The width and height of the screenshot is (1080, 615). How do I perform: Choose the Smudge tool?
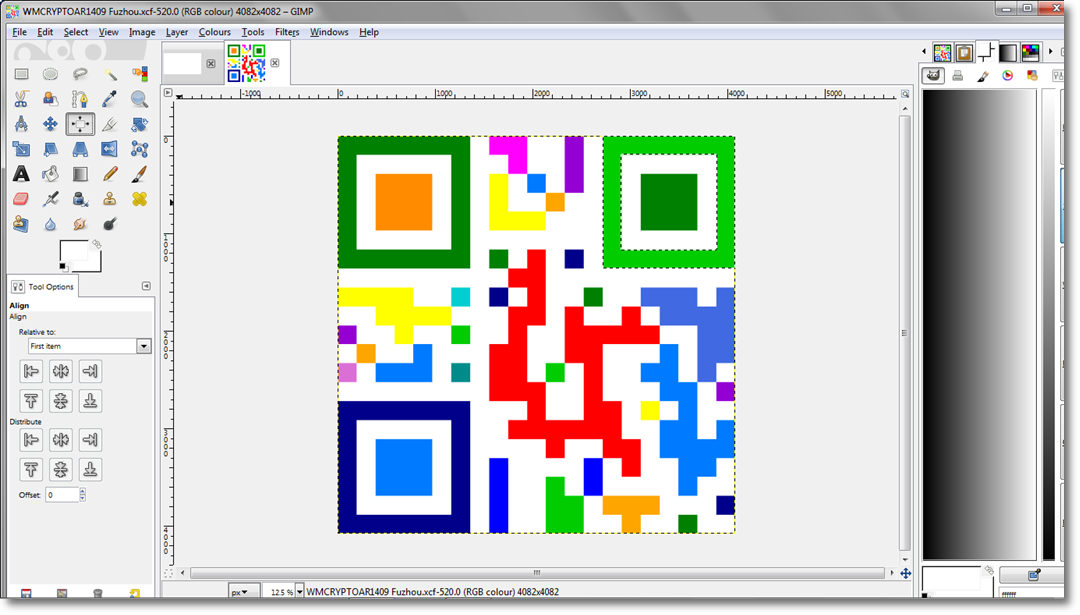[80, 224]
